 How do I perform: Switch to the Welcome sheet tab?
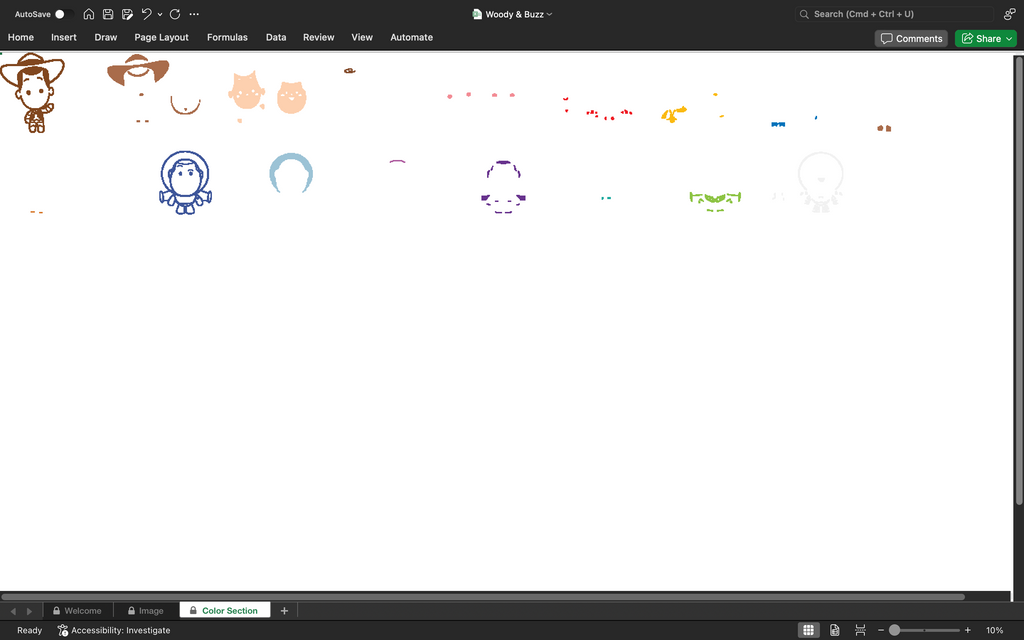point(78,611)
